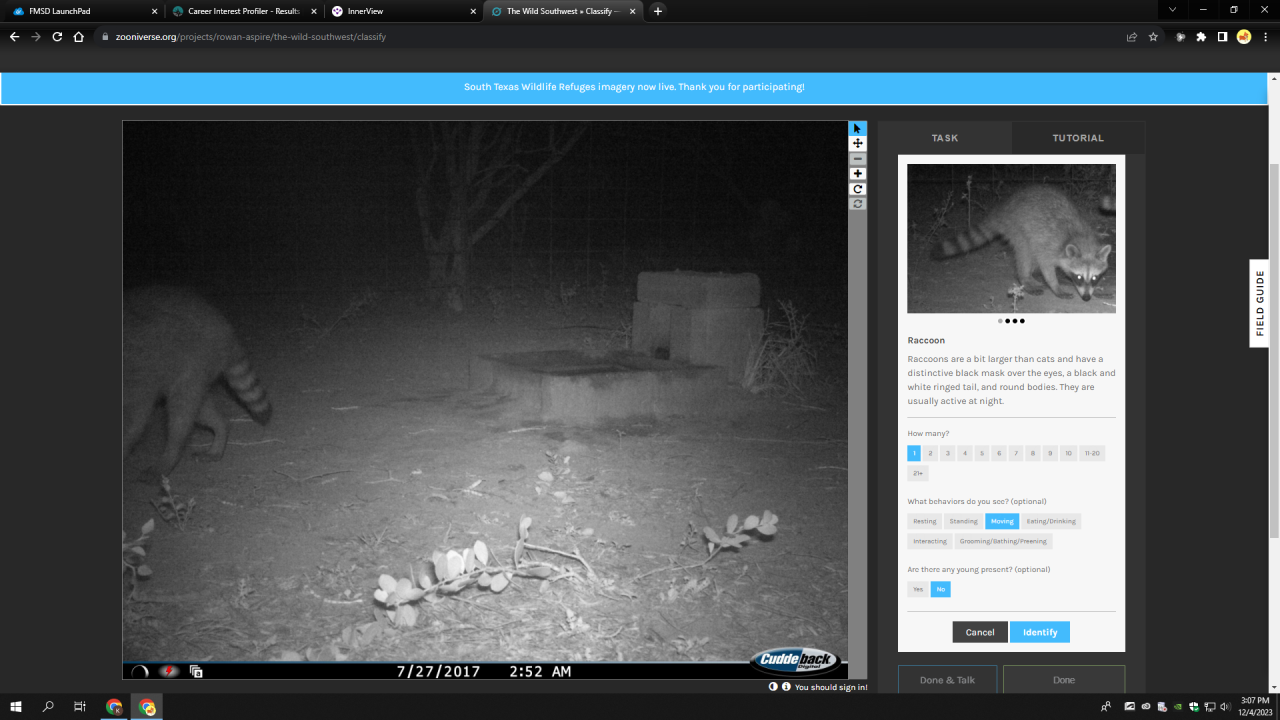Toggle Interacting behavior
1280x720 pixels.
coord(930,541)
